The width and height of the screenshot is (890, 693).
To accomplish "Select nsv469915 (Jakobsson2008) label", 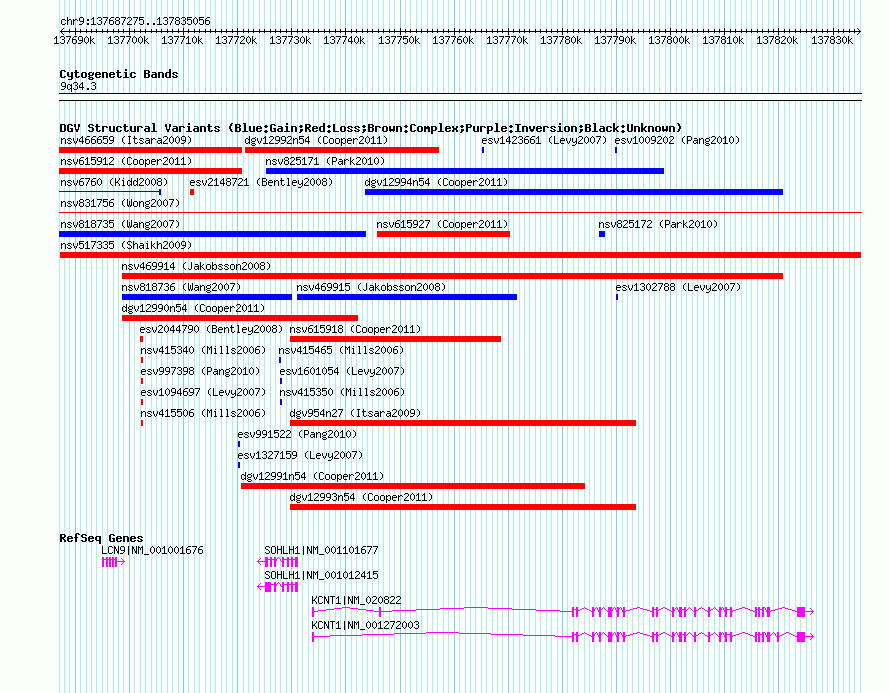I will click(371, 287).
